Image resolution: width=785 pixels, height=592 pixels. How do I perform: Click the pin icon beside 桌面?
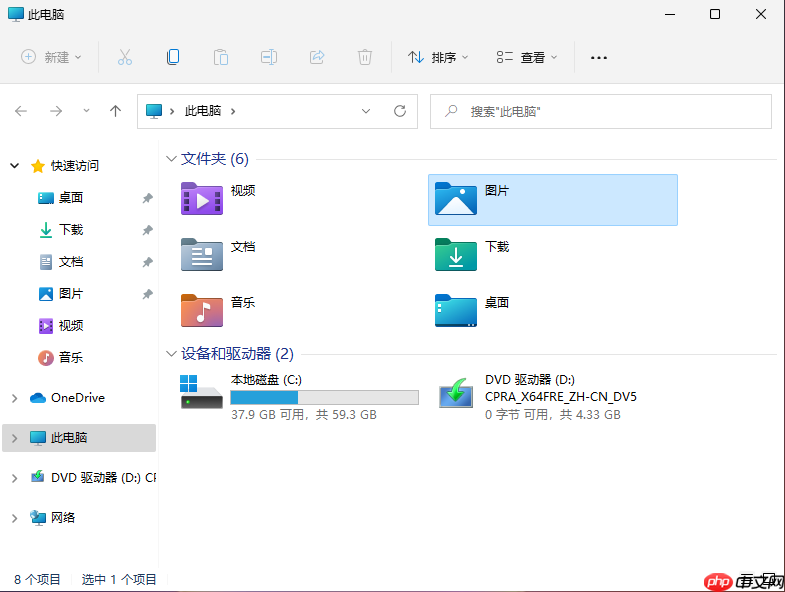coord(147,198)
